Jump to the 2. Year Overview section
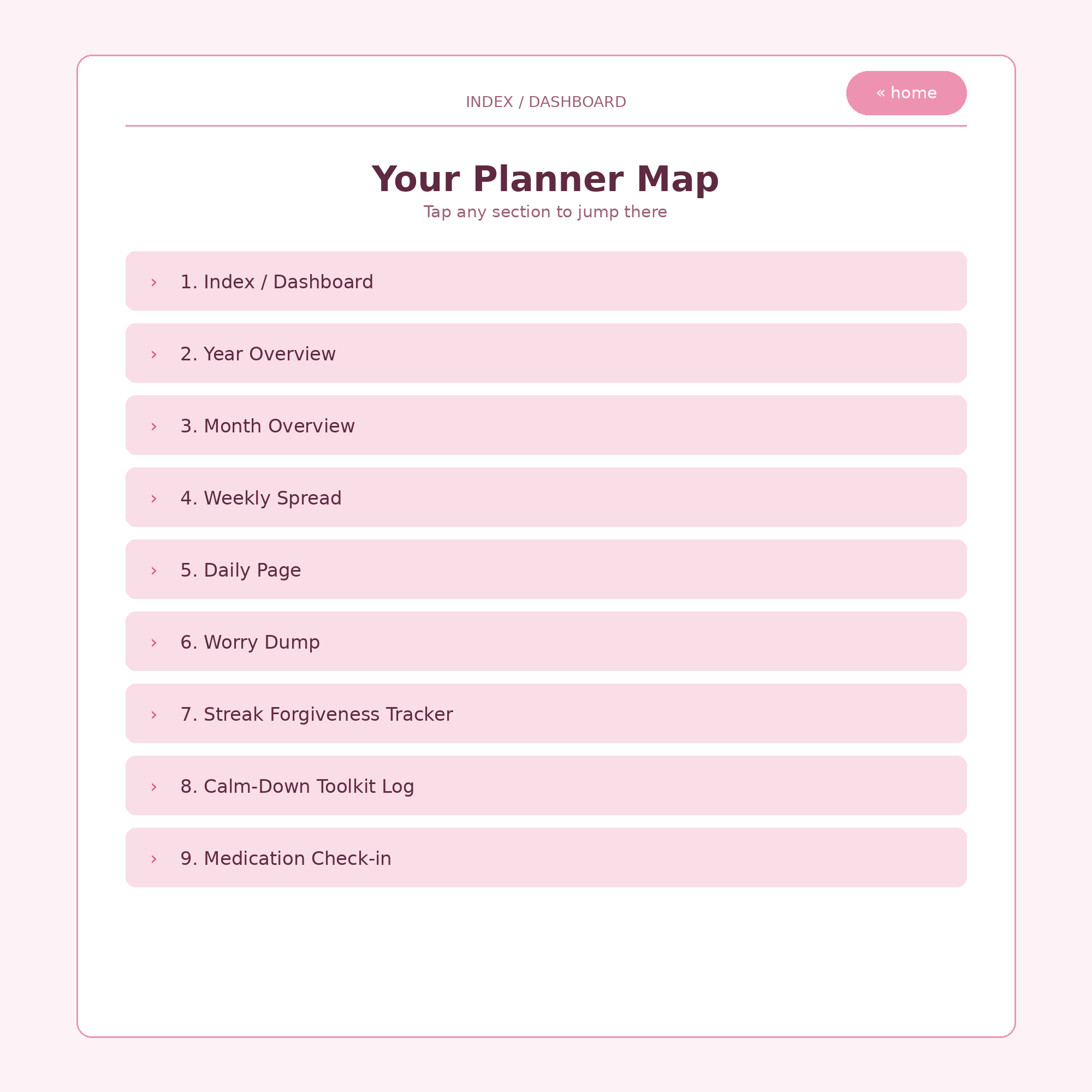 pyautogui.click(x=546, y=353)
